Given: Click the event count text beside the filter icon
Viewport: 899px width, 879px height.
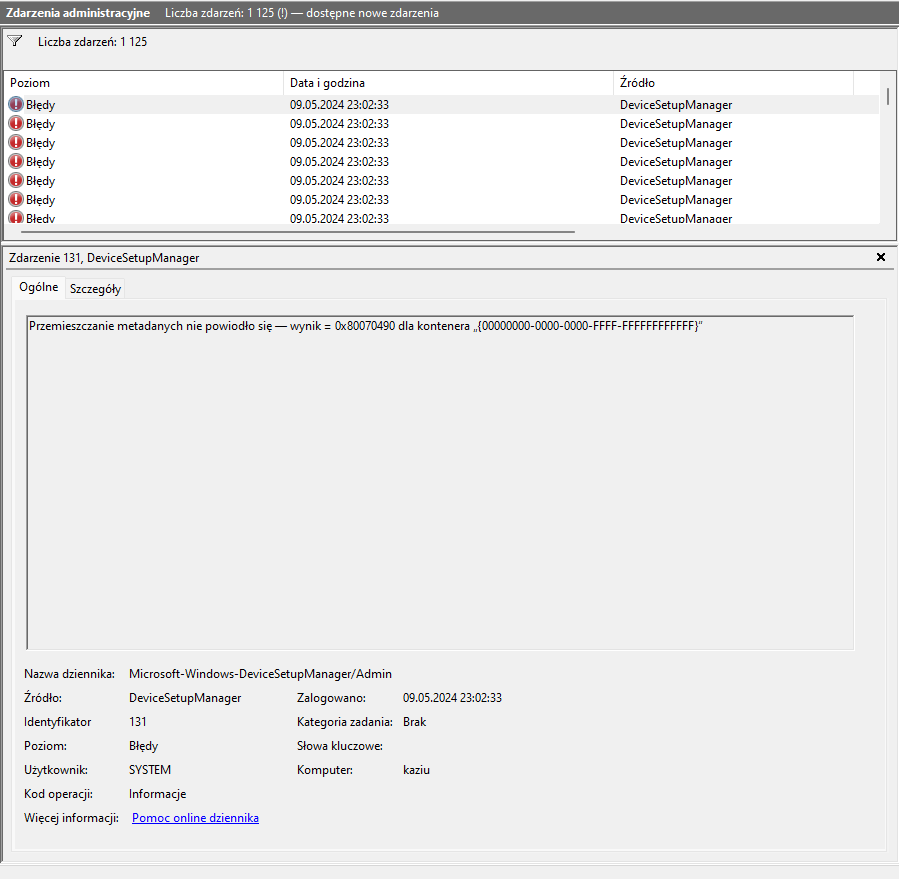Looking at the screenshot, I should coord(92,41).
